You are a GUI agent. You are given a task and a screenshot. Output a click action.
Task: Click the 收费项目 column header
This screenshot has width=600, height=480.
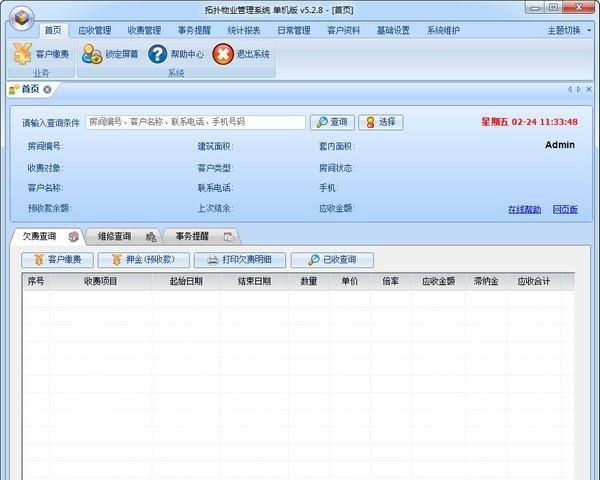100,281
